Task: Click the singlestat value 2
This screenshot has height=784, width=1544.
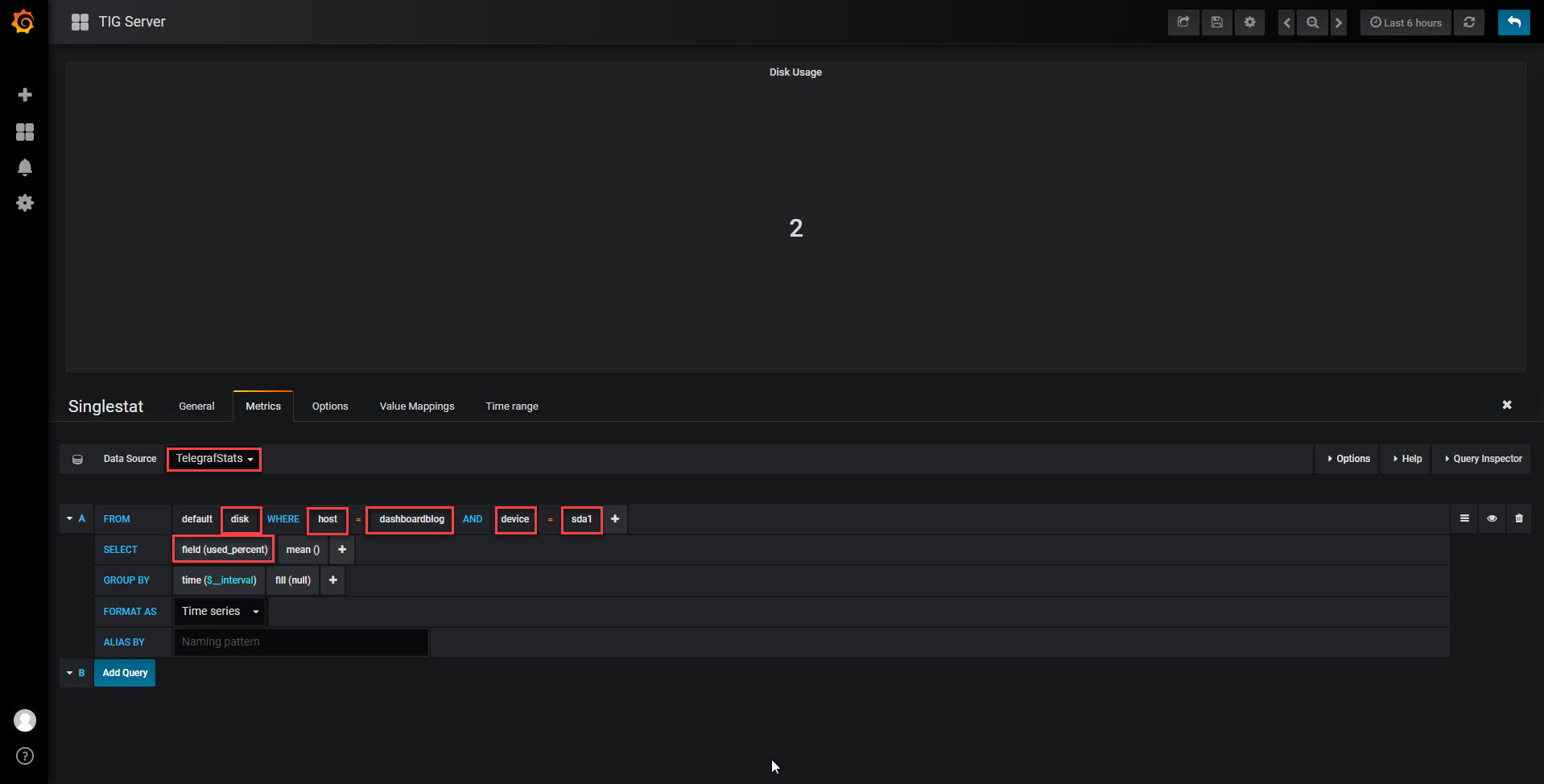Action: tap(796, 229)
